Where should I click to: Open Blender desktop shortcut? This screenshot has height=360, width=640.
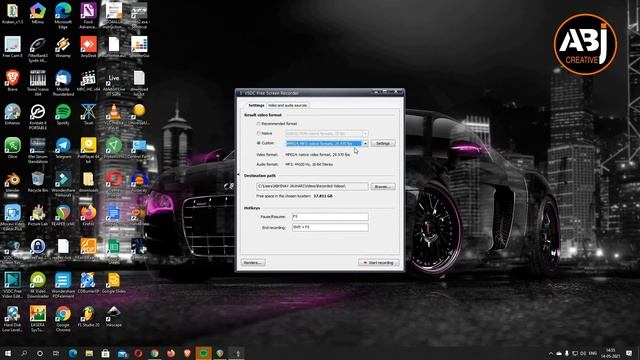pyautogui.click(x=12, y=182)
